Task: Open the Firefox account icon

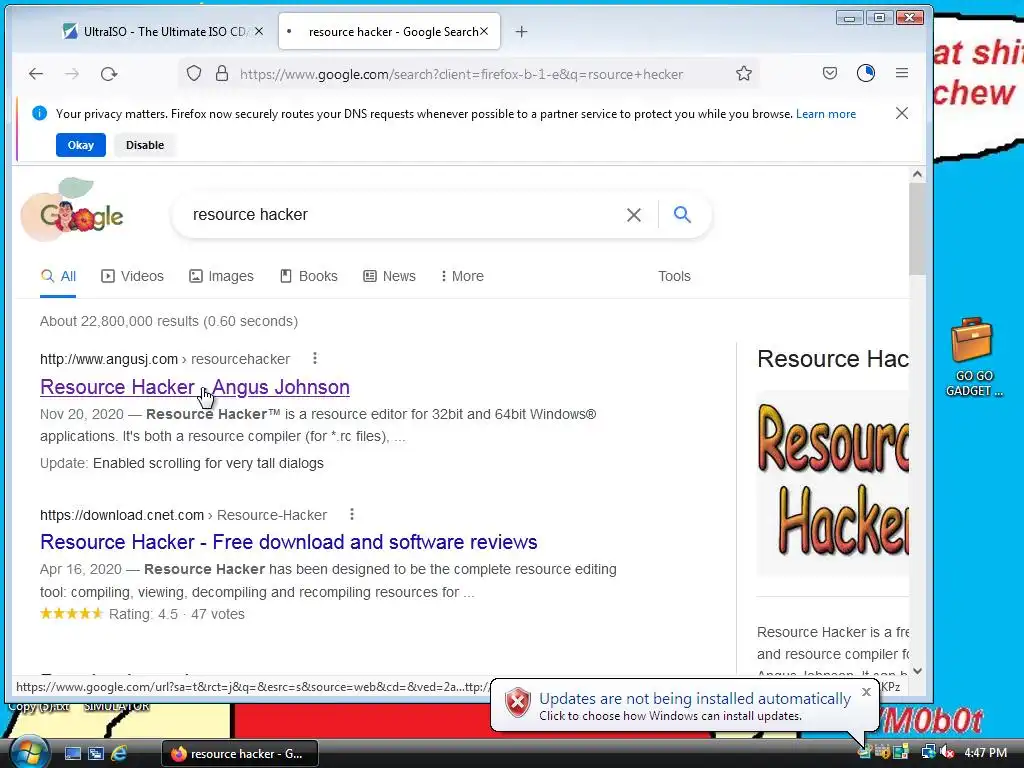Action: pos(866,73)
